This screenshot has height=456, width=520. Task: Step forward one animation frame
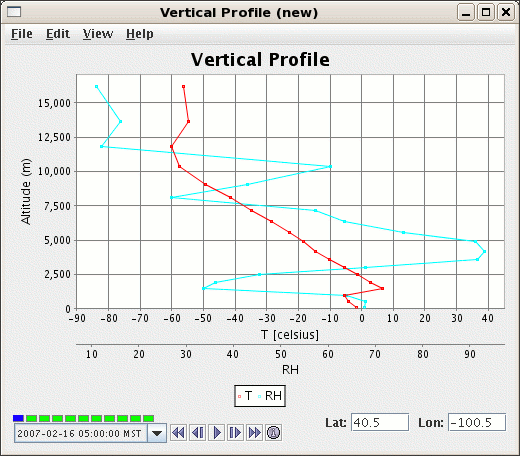tap(236, 433)
